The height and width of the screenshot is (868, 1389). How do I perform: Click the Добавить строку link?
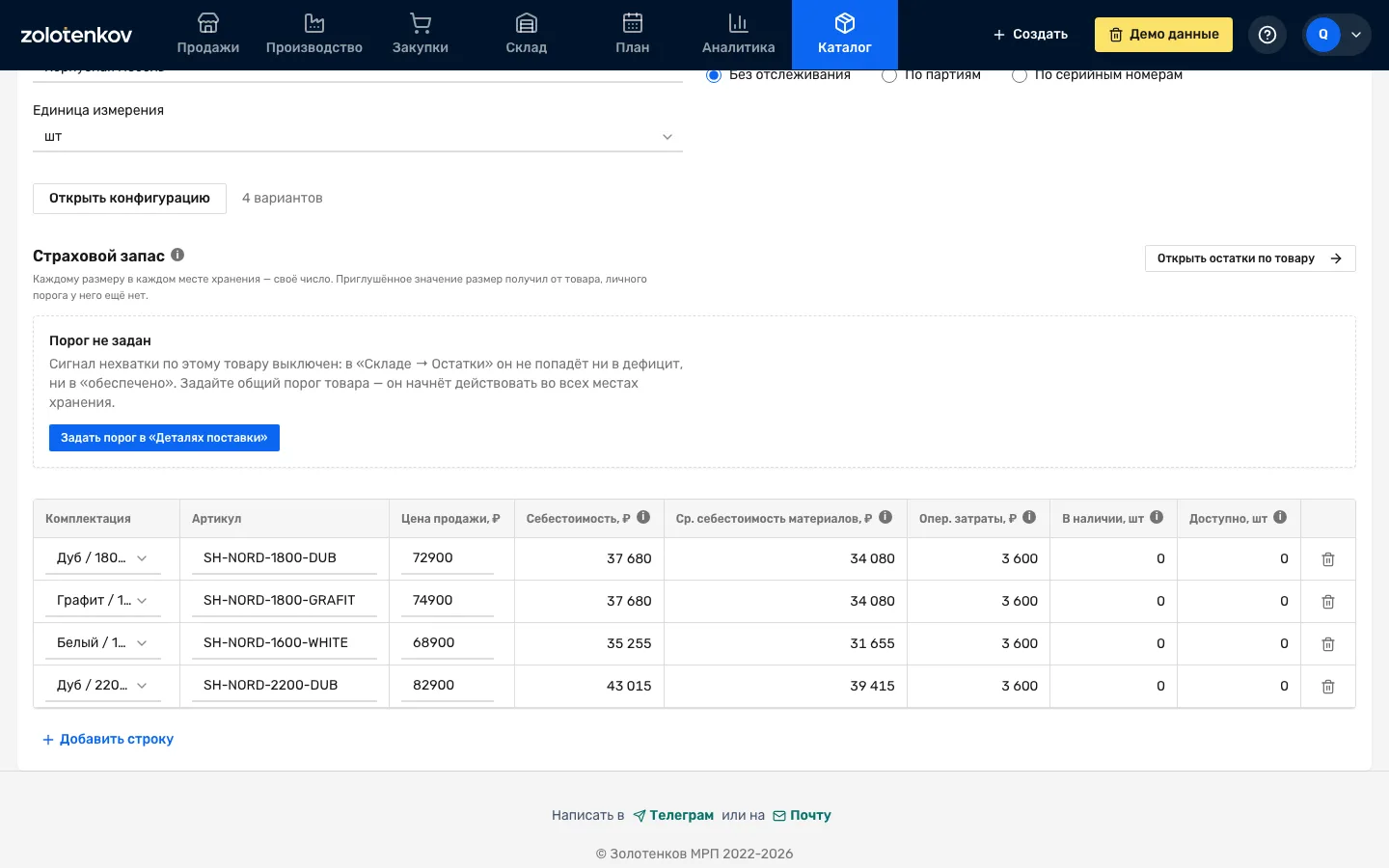pyautogui.click(x=108, y=739)
